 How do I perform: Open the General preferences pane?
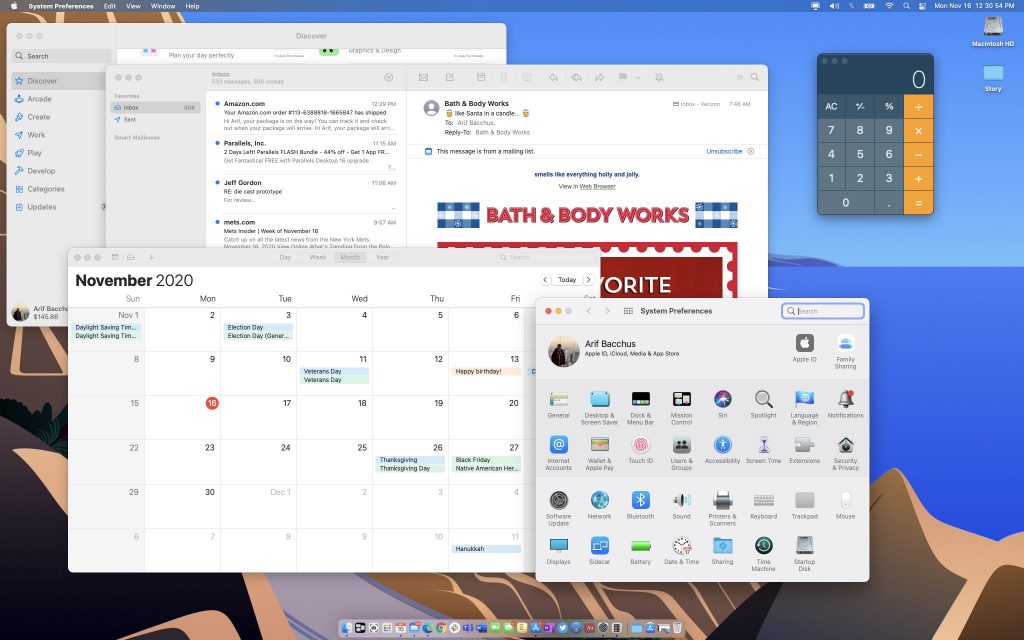558,404
